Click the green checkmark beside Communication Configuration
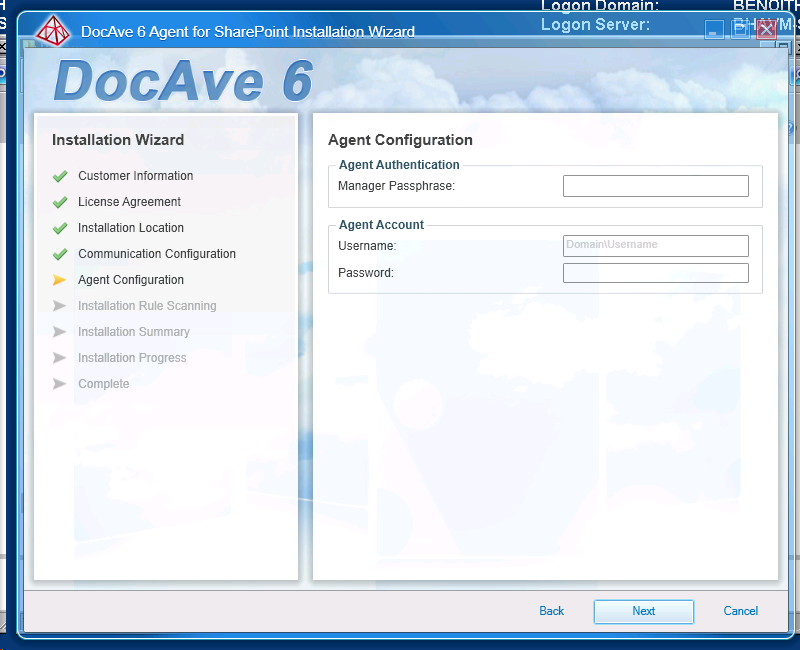Image resolution: width=800 pixels, height=650 pixels. 60,254
